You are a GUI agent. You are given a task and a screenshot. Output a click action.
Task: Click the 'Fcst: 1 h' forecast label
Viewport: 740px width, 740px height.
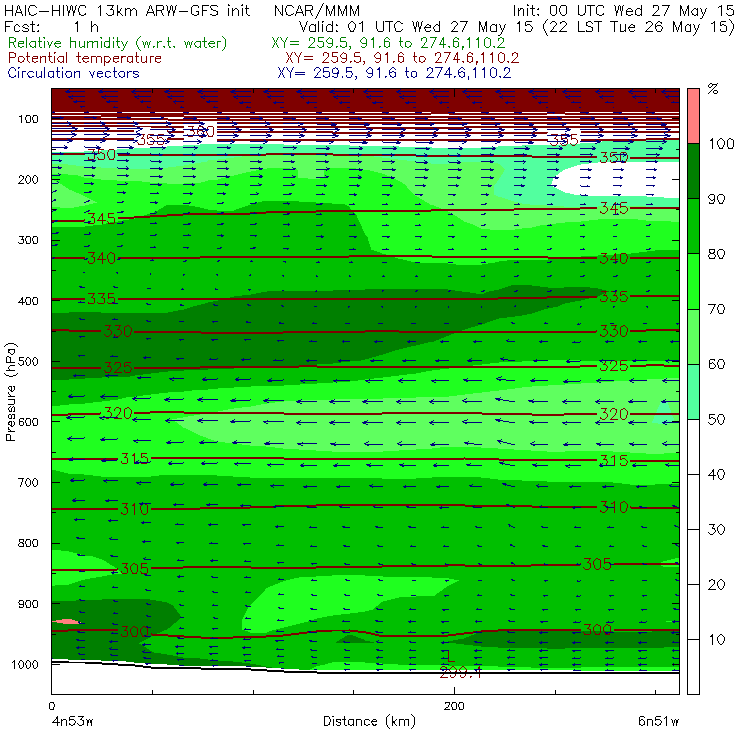coord(51,26)
